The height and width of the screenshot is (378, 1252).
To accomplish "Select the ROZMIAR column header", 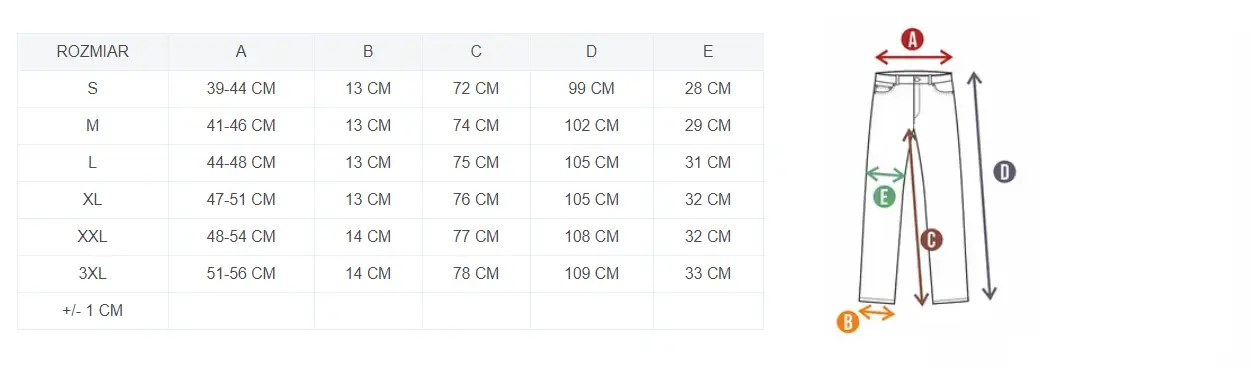I will tap(93, 52).
